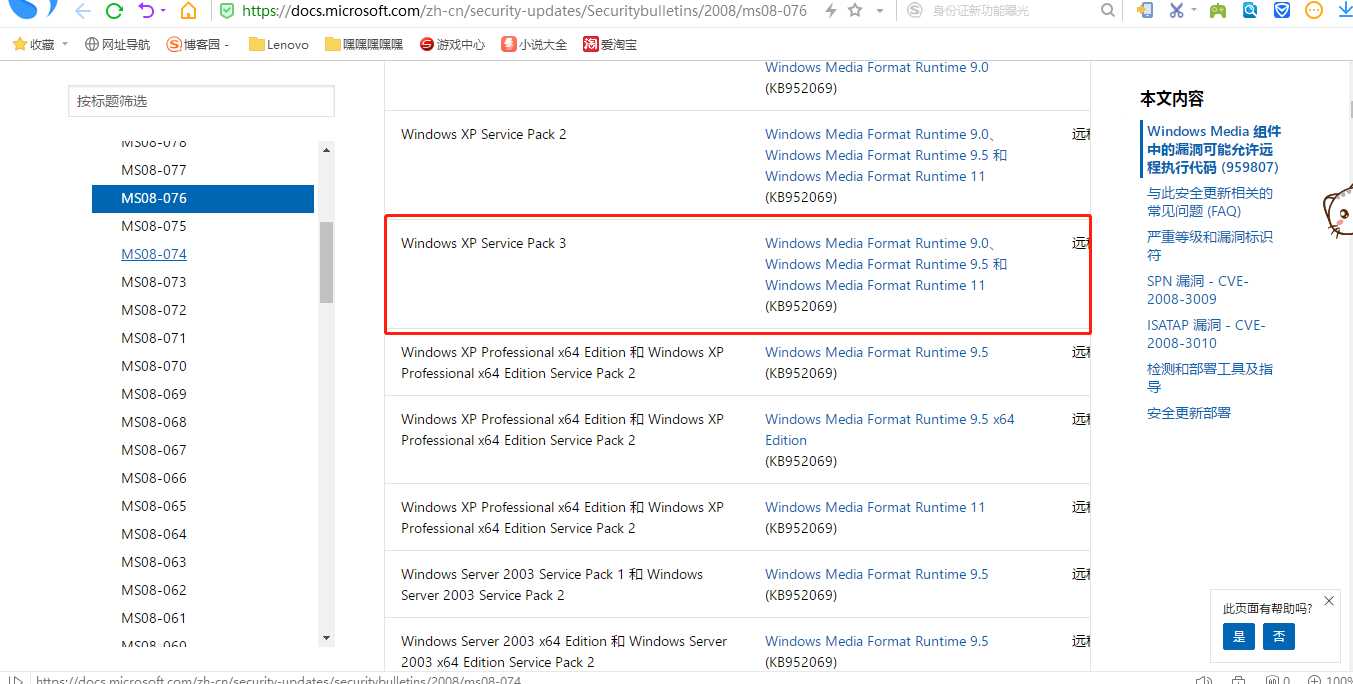
Task: Click the sidebar scrollbar up arrow
Action: coord(326,150)
